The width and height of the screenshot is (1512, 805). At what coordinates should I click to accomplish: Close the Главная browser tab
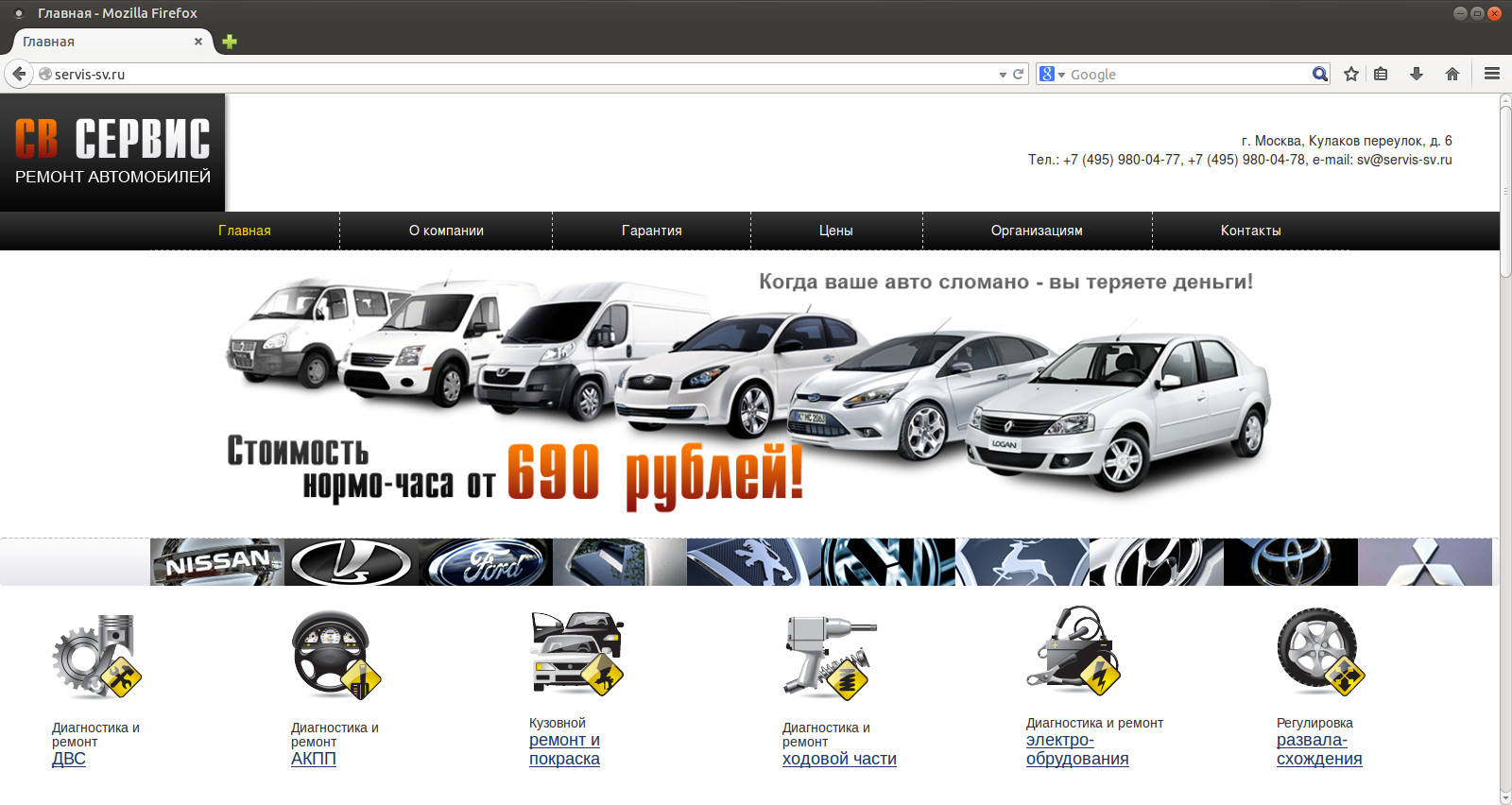(x=198, y=42)
